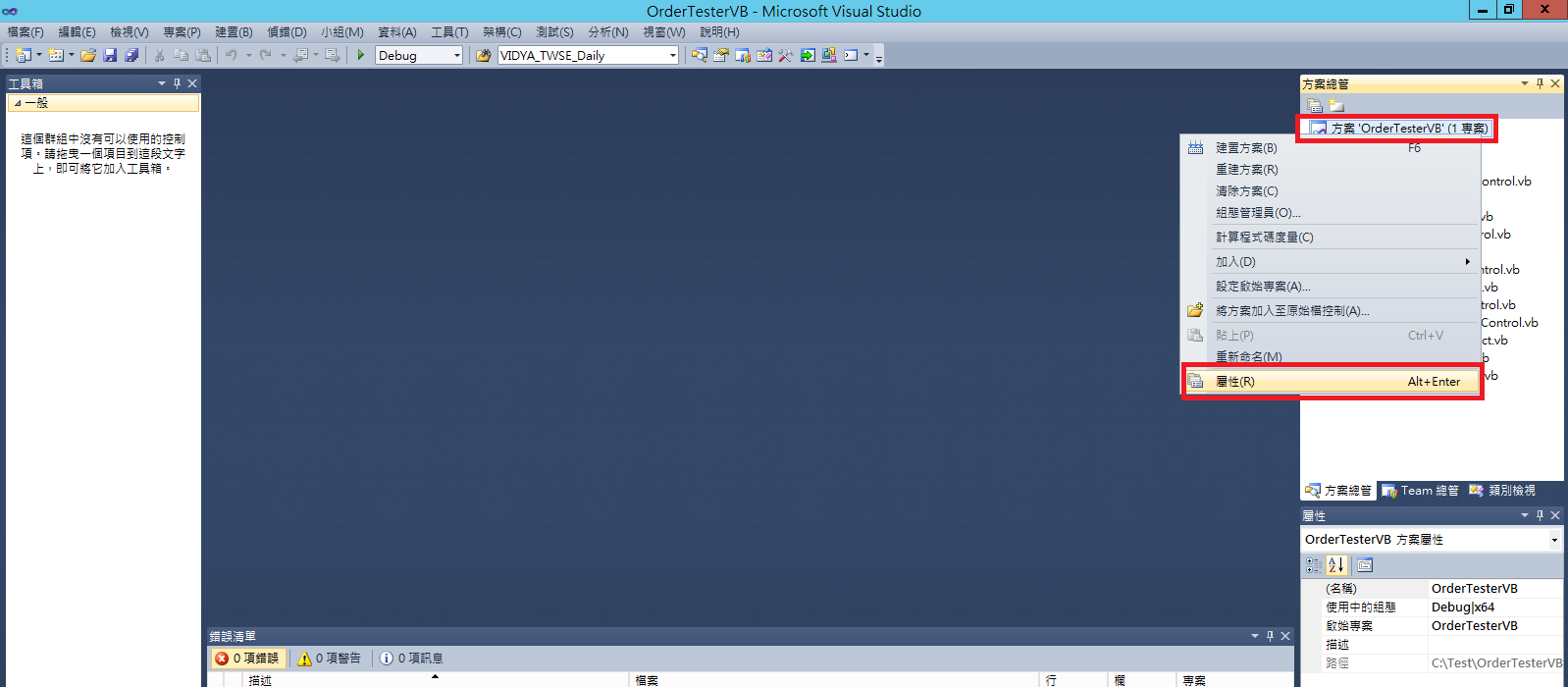Open the New Project dropdown arrow
1568x687 pixels.
(39, 55)
